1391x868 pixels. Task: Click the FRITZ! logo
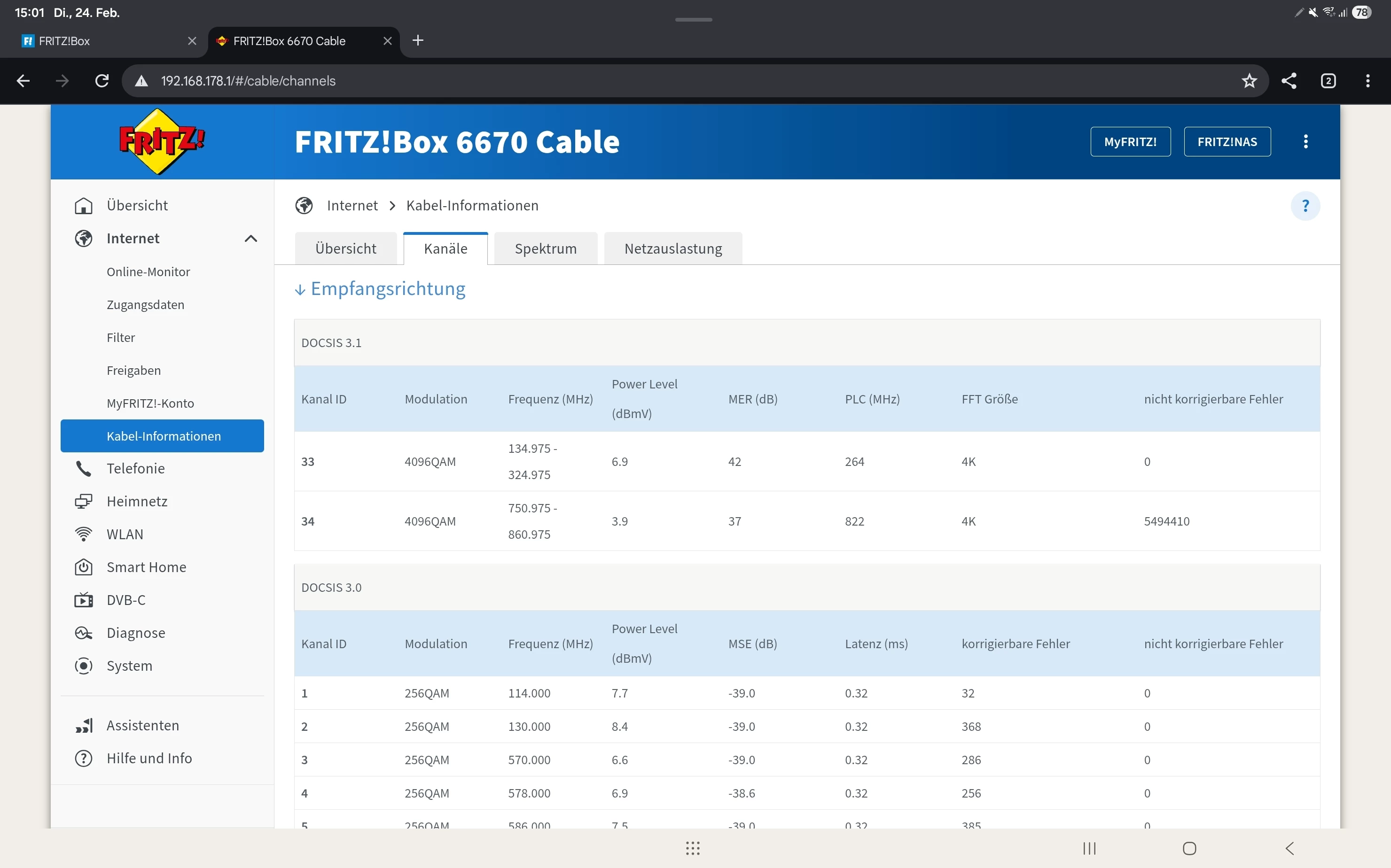(161, 141)
